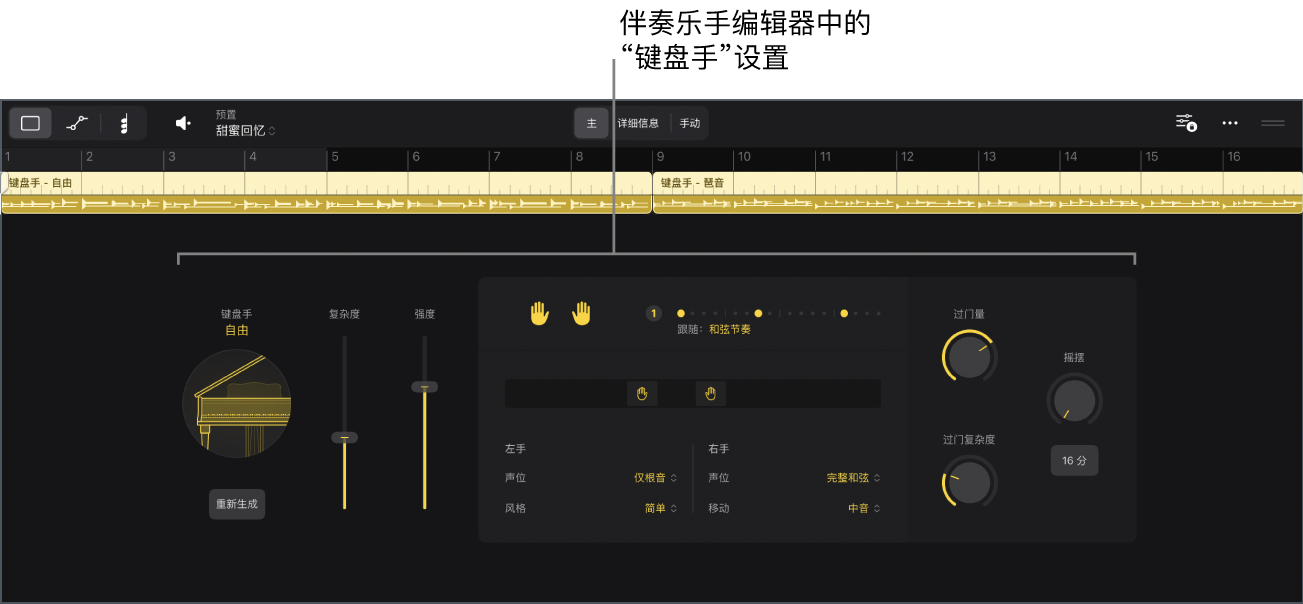
Task: Click the 风格 row label
Action: click(516, 508)
